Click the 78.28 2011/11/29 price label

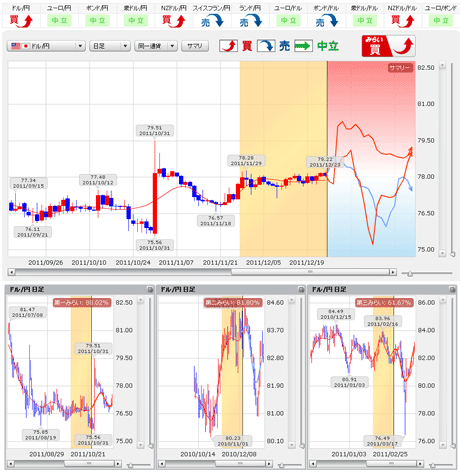[246, 161]
